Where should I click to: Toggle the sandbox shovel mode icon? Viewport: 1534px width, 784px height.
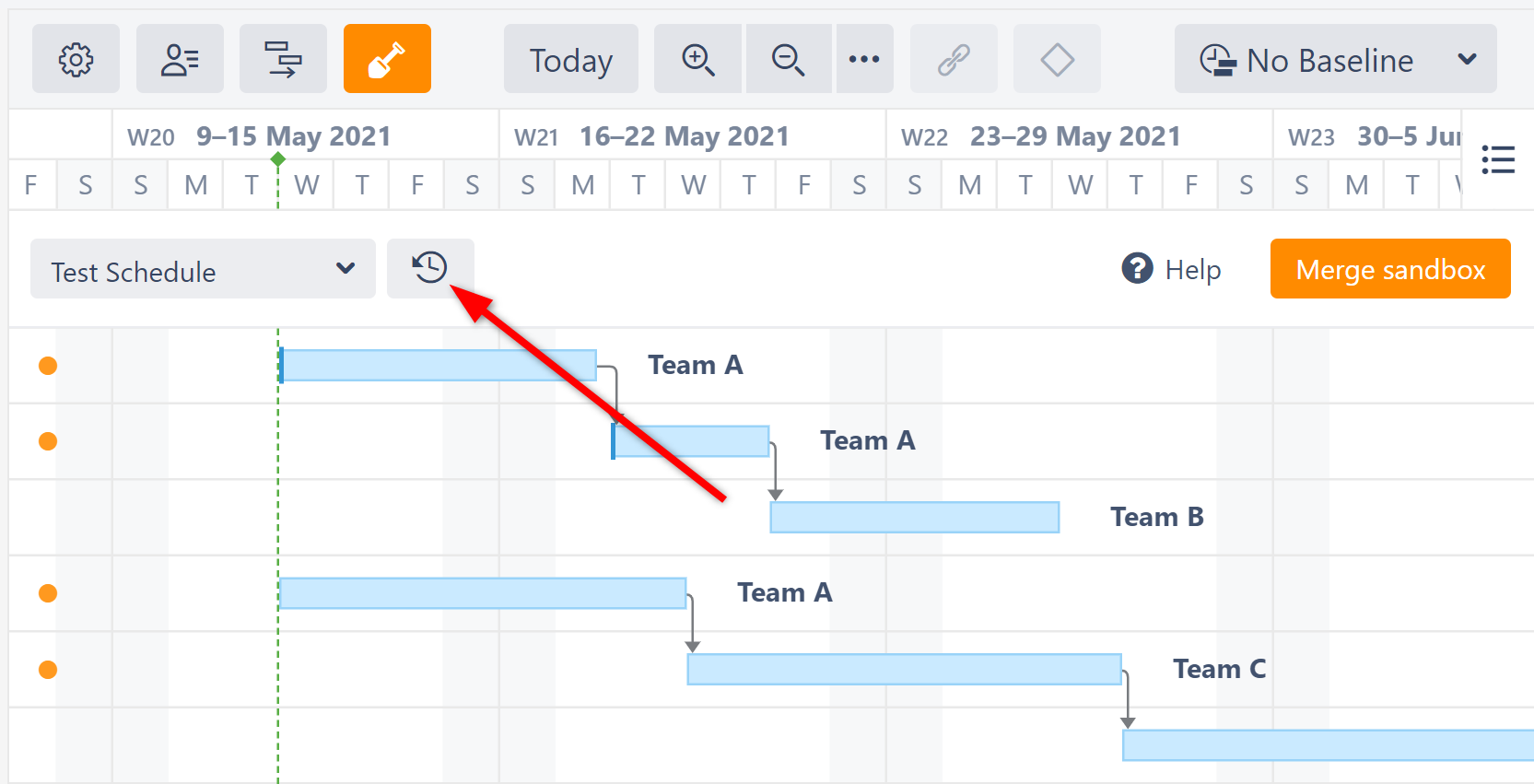(387, 59)
